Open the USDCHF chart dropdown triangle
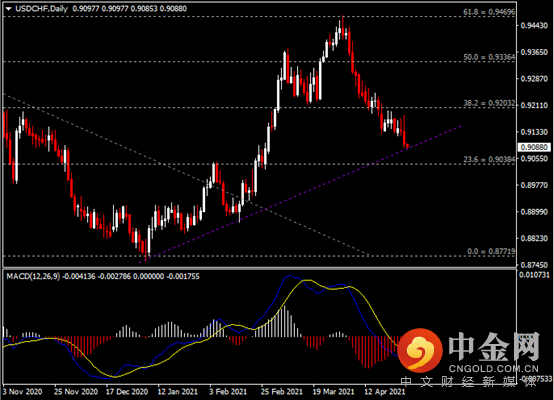This screenshot has height=400, width=554. click(8, 9)
